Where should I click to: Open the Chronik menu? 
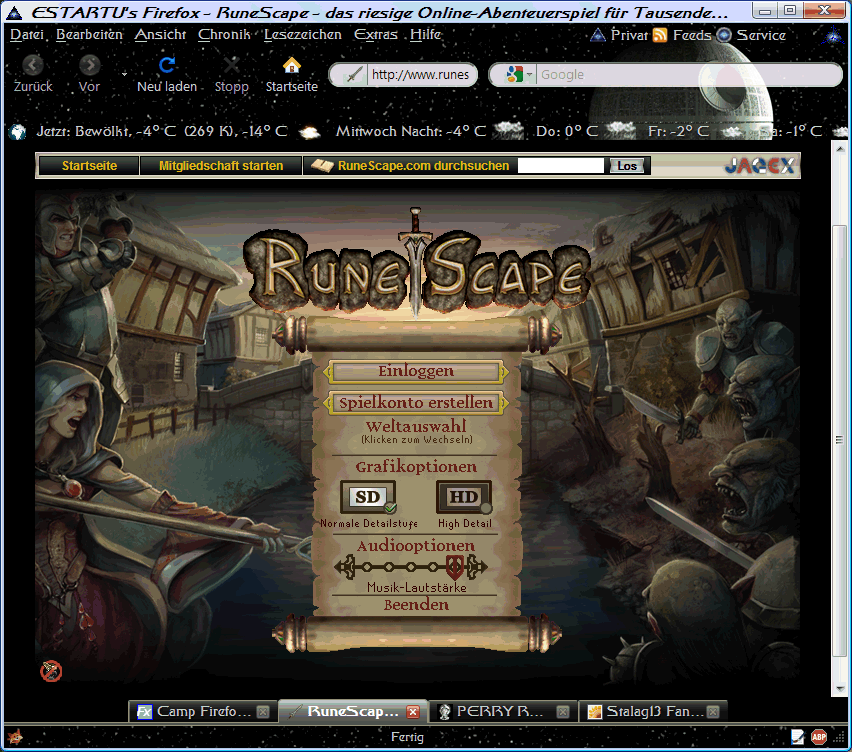[x=224, y=35]
